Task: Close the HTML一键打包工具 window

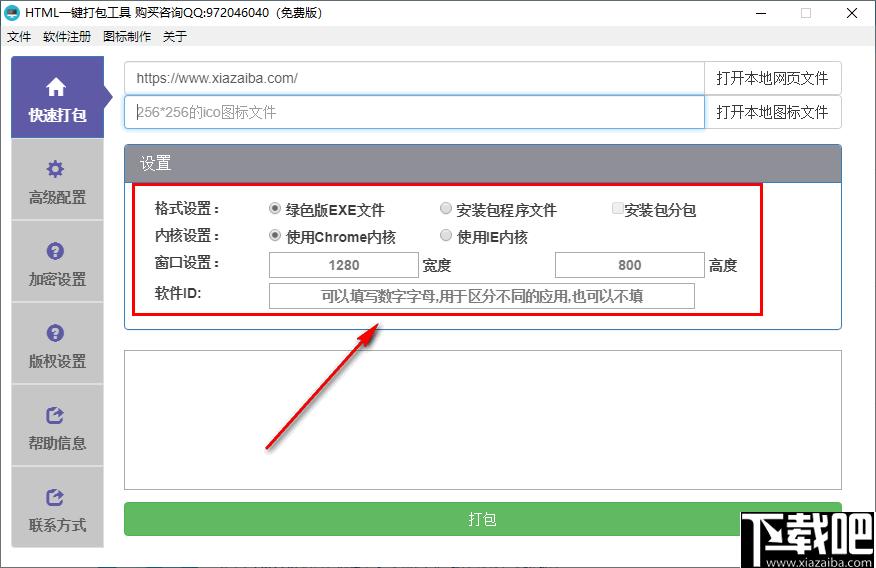Action: click(x=852, y=13)
